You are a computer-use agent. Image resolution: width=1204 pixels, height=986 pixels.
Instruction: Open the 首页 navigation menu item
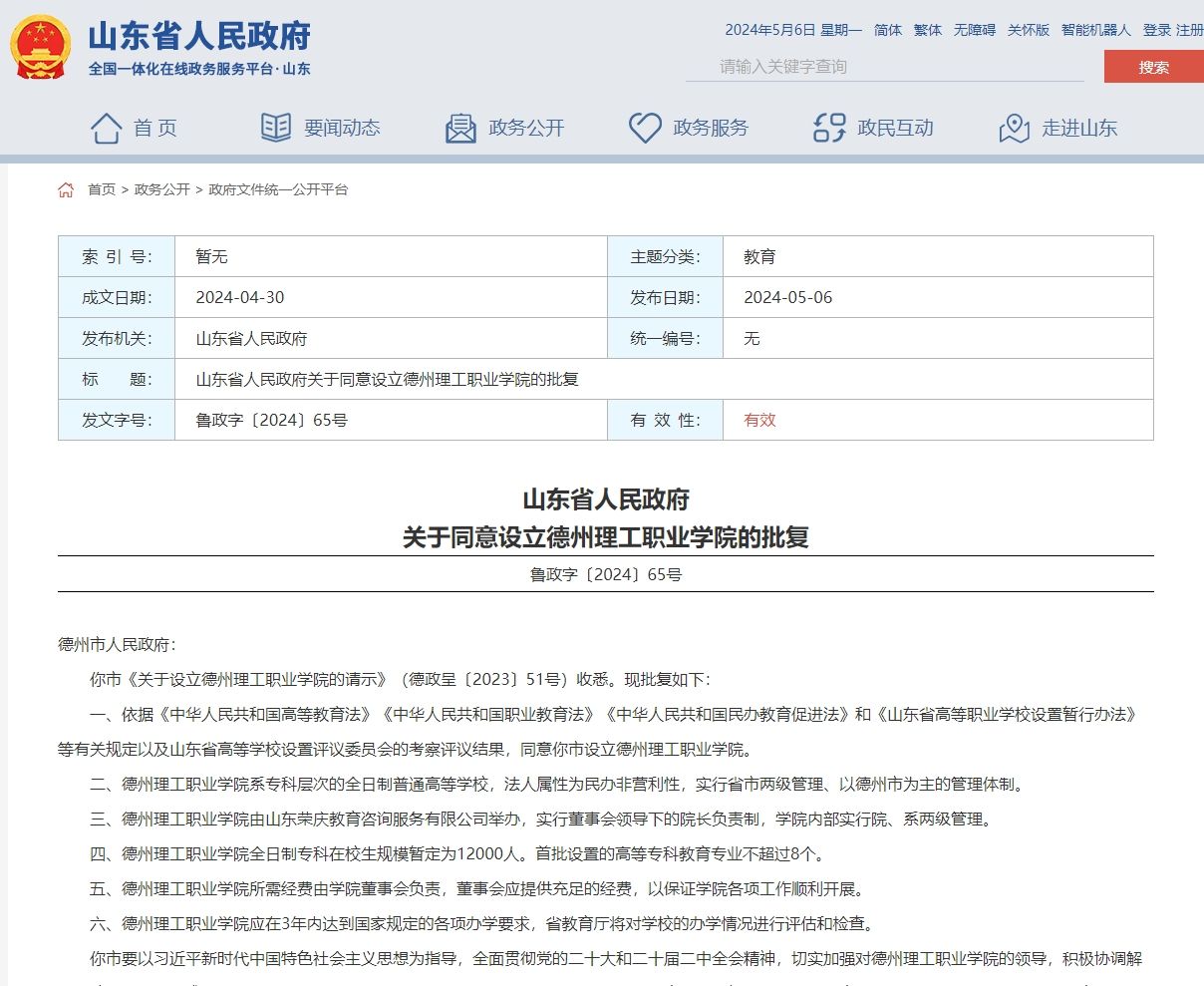(x=155, y=128)
